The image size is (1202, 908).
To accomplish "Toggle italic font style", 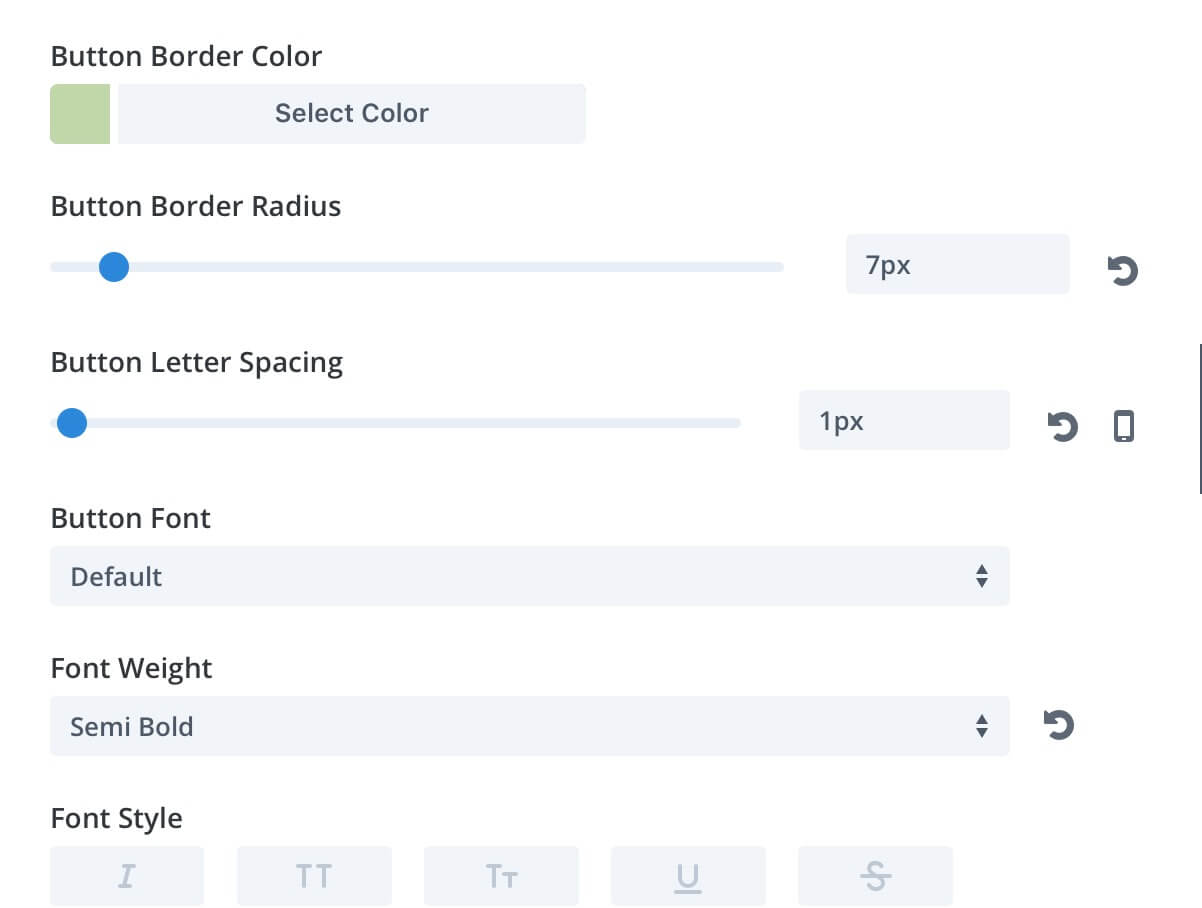I will [127, 876].
